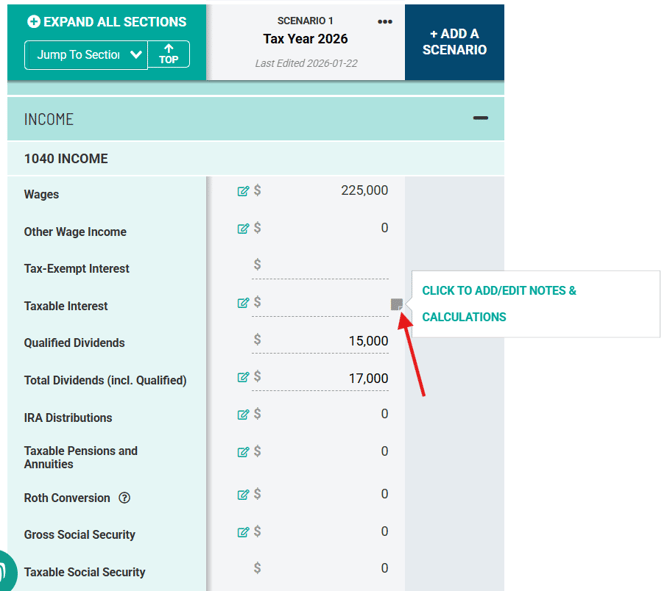Click the Qualified Dividends amount field
The height and width of the screenshot is (591, 670).
click(x=328, y=341)
